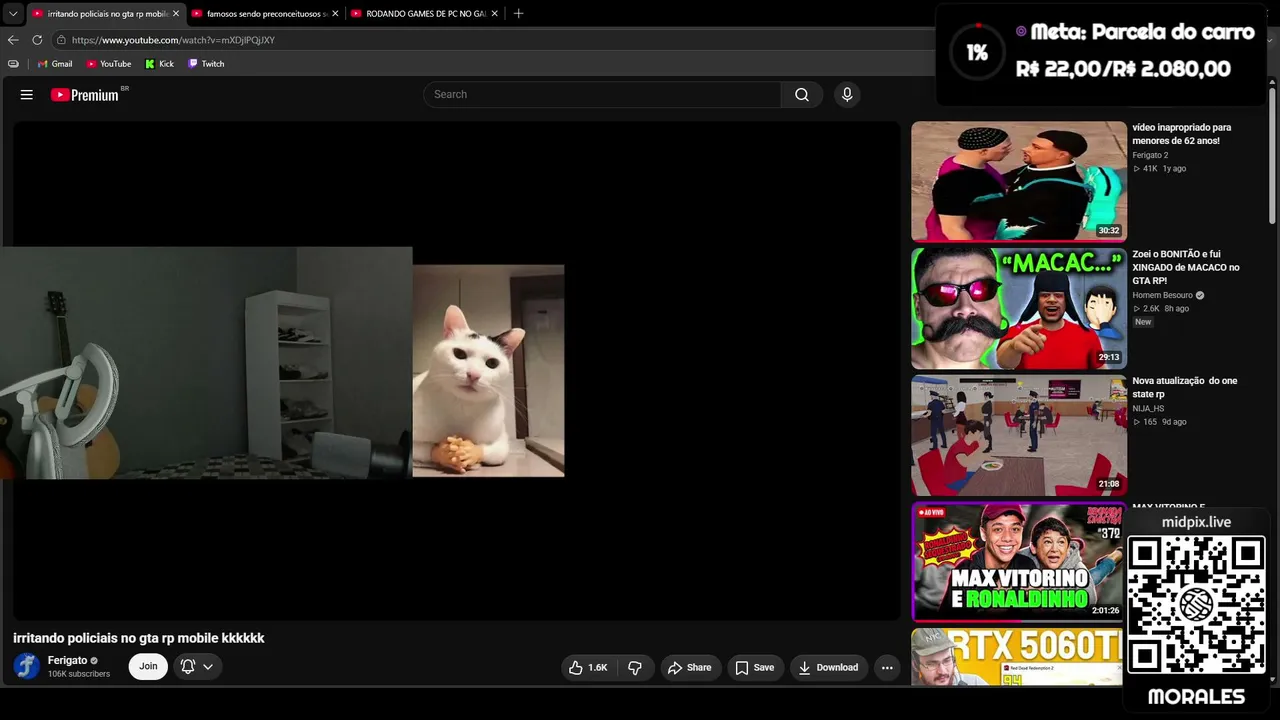Open the 29:13 'MACAC...' thumbnail
The width and height of the screenshot is (1280, 720).
tap(1019, 308)
